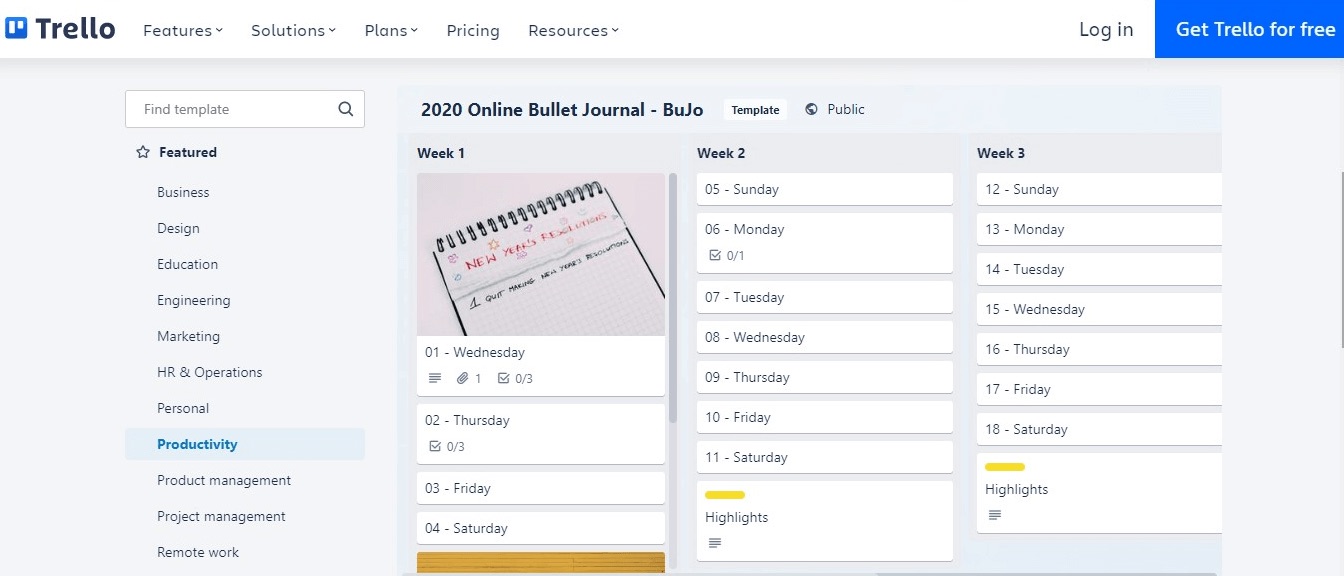Image resolution: width=1344 pixels, height=576 pixels.
Task: Open the Solutions dropdown menu
Action: coord(292,30)
